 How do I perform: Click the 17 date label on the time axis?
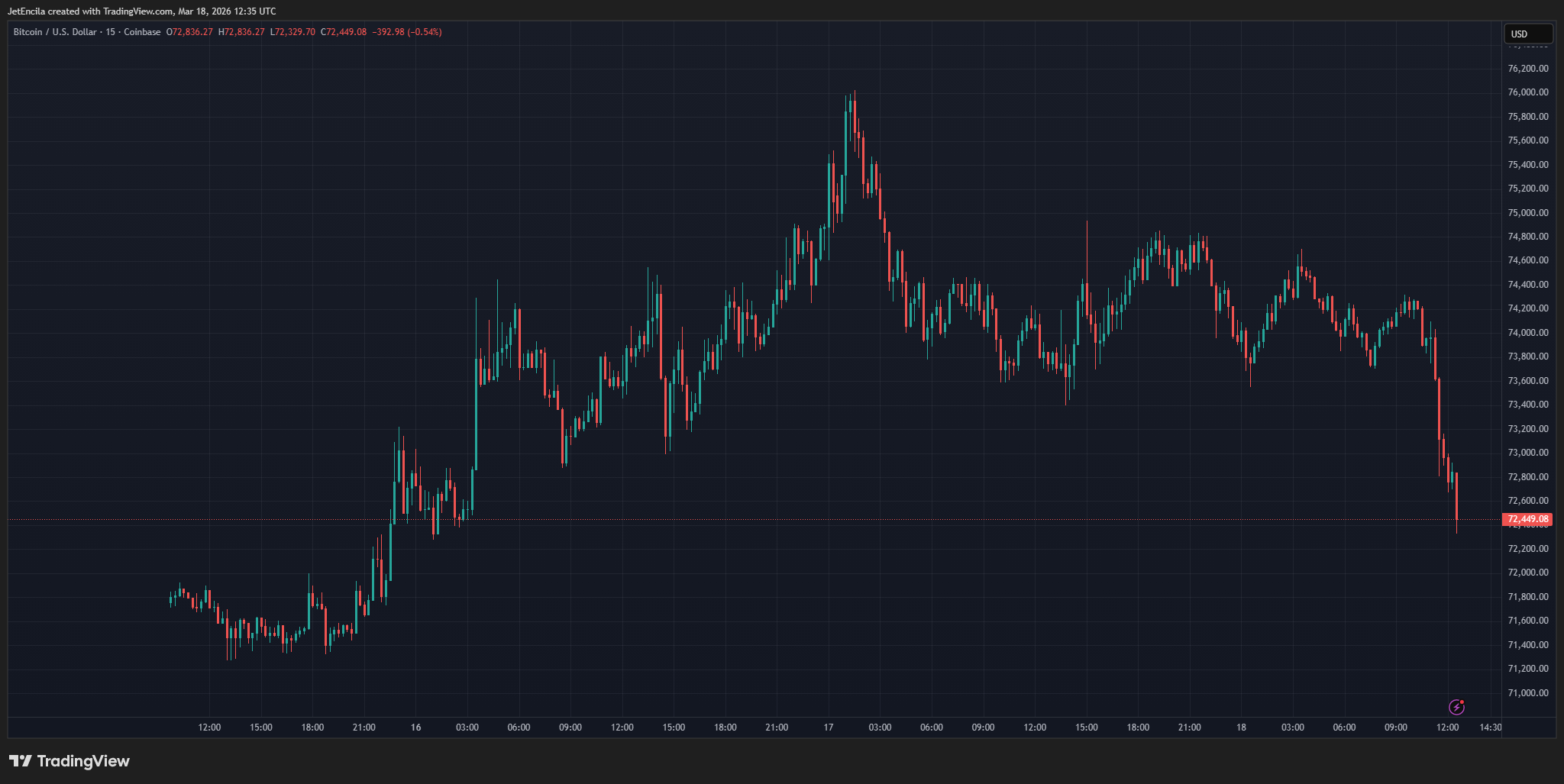click(x=828, y=728)
